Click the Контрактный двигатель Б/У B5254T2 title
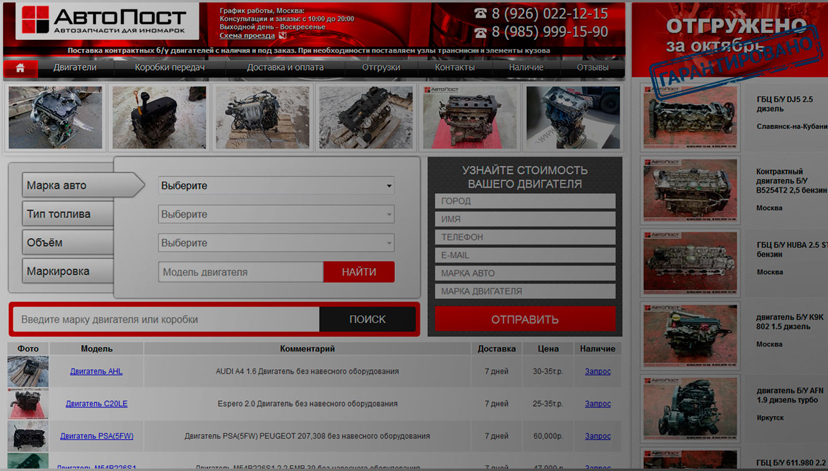 pos(791,181)
